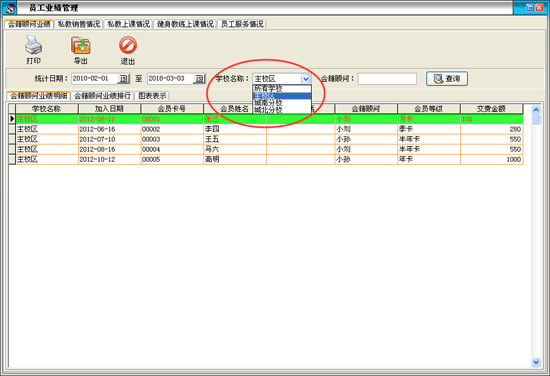This screenshot has height=376, width=550.
Task: Click scrollbar down arrow at bottom right
Action: 536,362
